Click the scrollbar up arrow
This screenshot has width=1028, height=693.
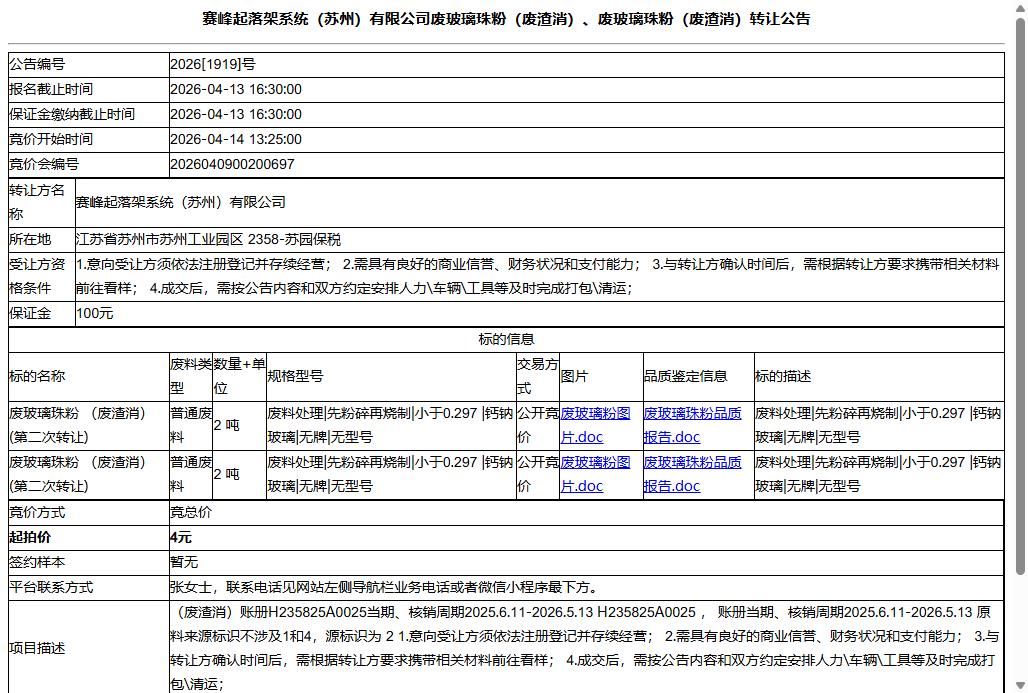1018,9
